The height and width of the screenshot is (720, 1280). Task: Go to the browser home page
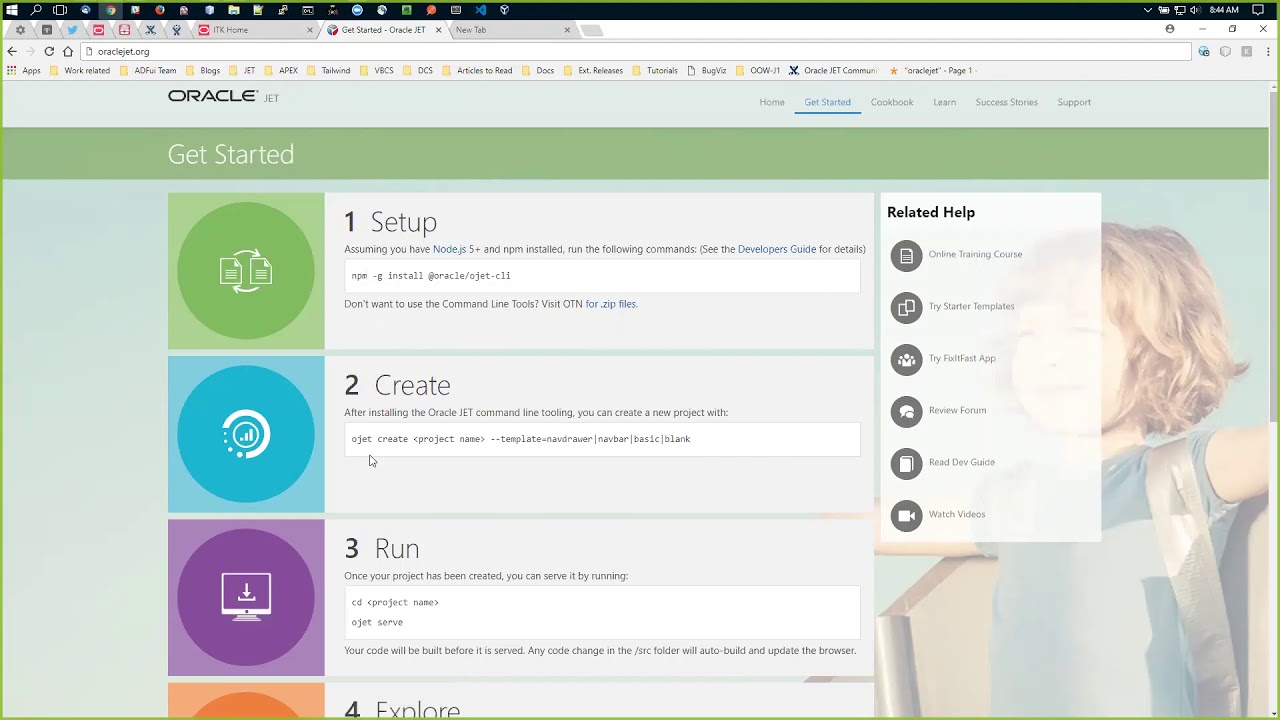click(x=68, y=51)
